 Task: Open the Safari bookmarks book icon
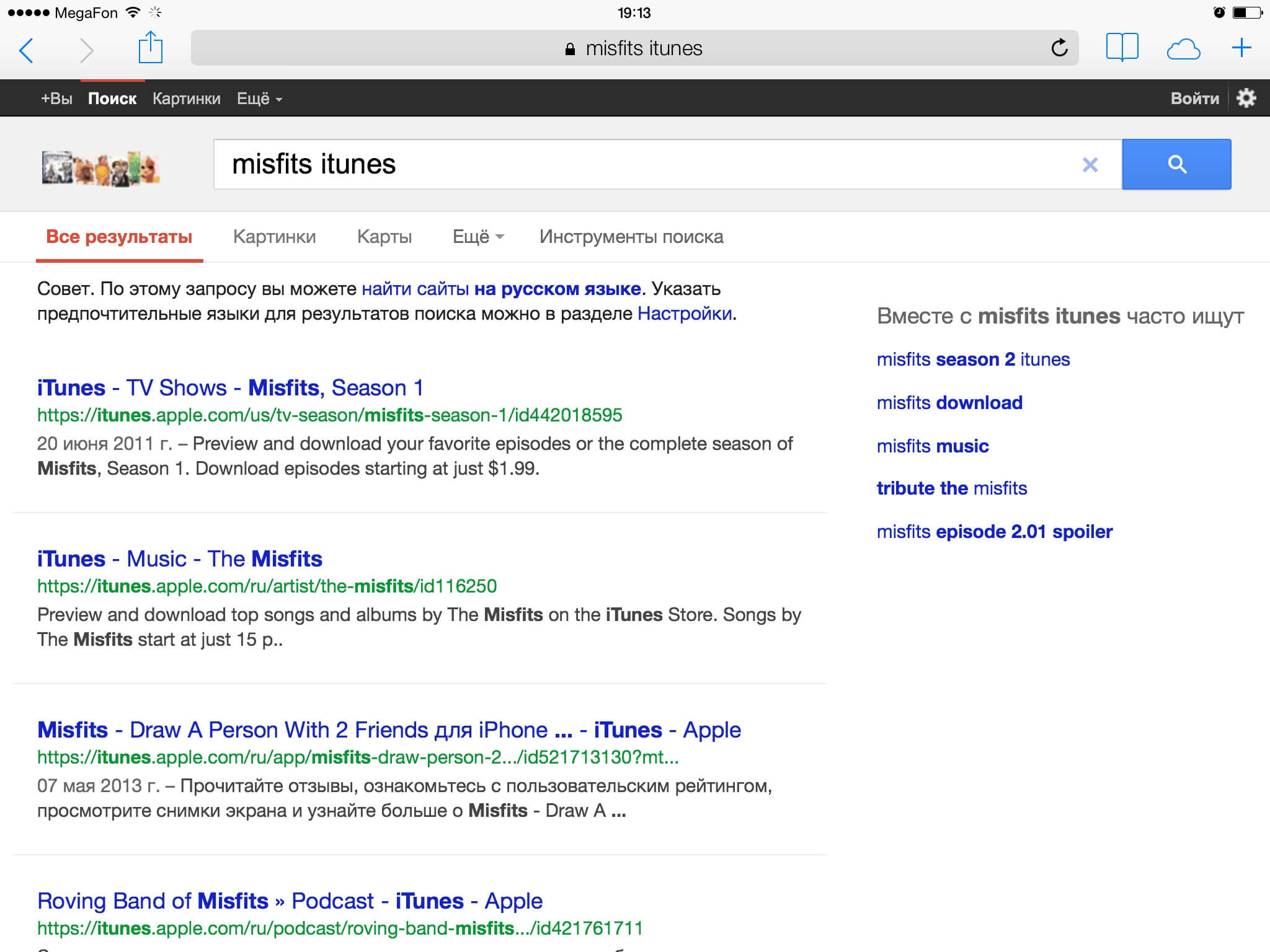coord(1122,48)
